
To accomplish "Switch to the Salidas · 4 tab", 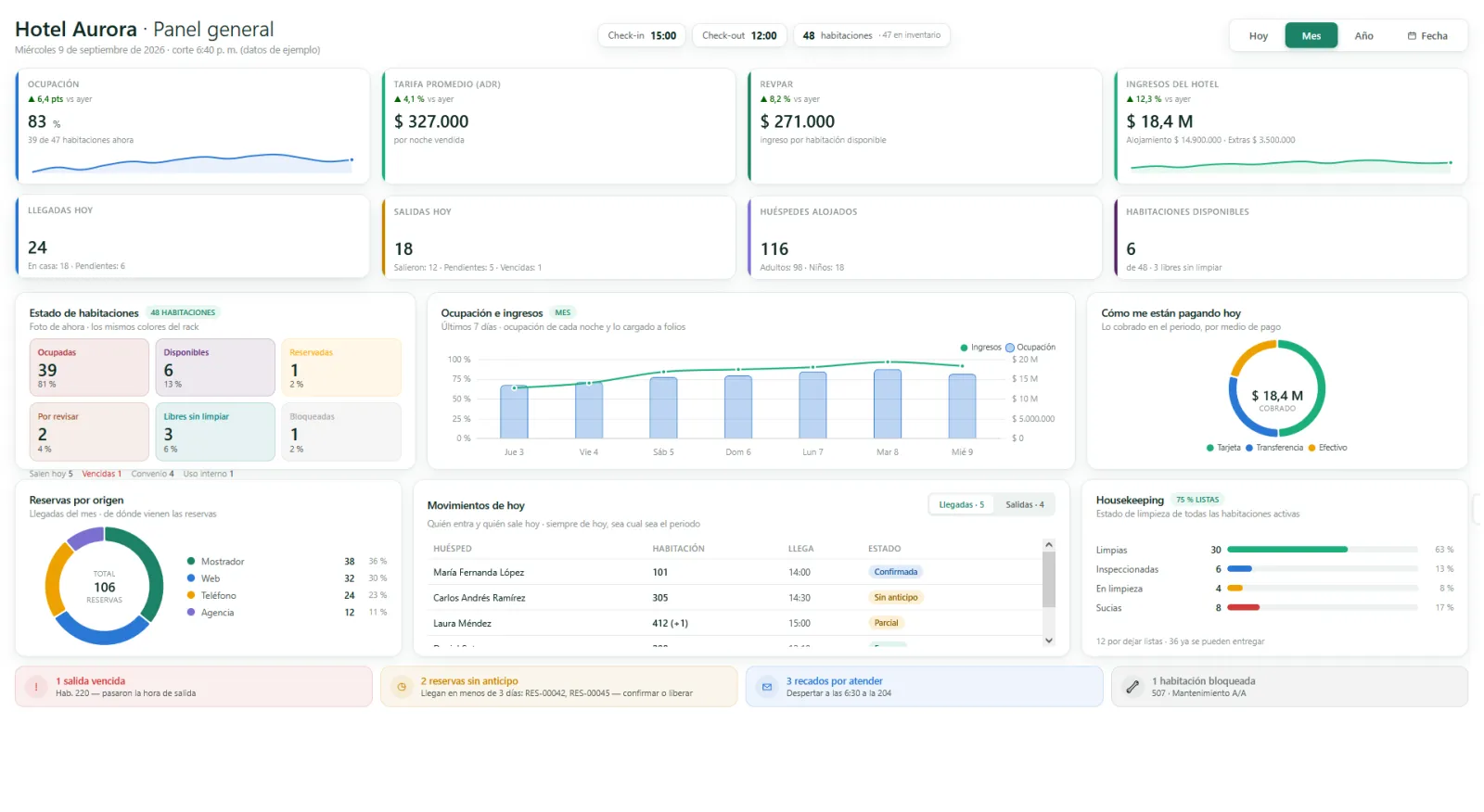I will (x=1025, y=505).
